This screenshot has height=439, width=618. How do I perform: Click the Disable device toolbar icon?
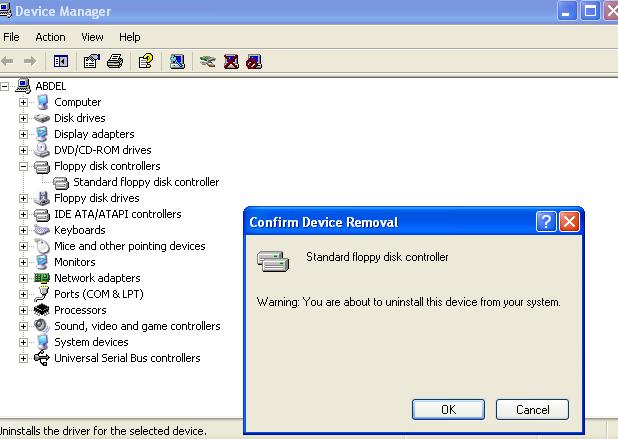tap(254, 61)
